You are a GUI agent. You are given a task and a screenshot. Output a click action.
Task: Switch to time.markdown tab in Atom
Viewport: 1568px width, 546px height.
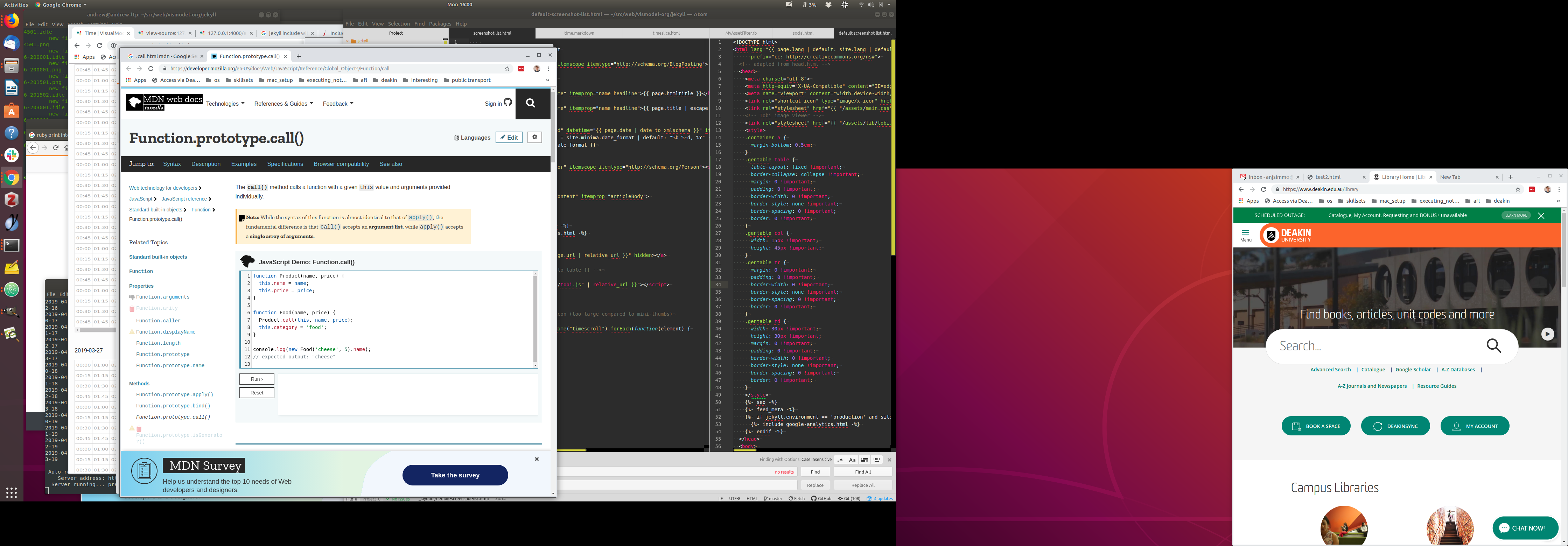coord(579,33)
